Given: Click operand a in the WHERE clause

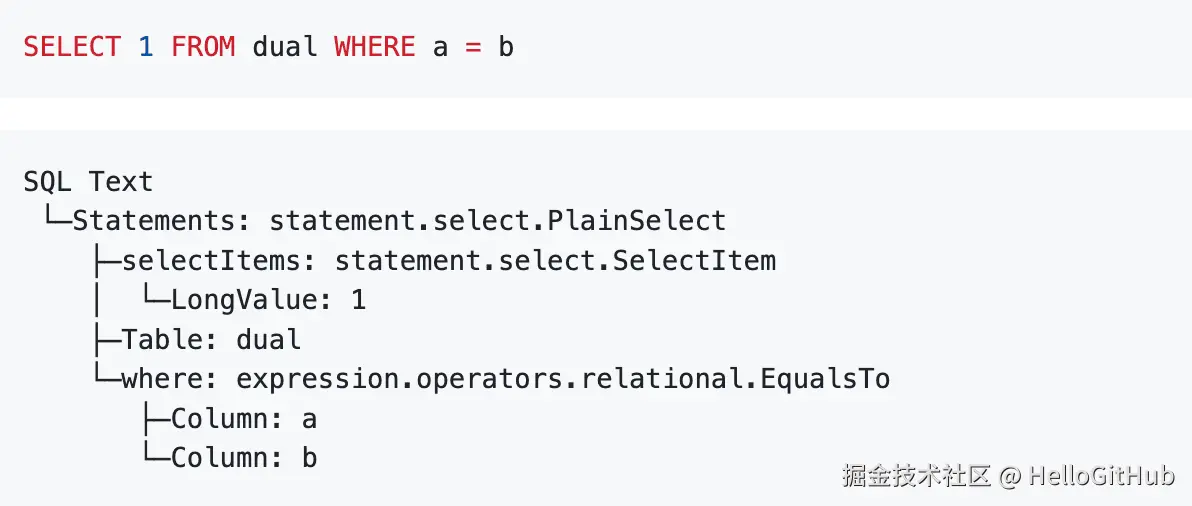Looking at the screenshot, I should pos(440,47).
